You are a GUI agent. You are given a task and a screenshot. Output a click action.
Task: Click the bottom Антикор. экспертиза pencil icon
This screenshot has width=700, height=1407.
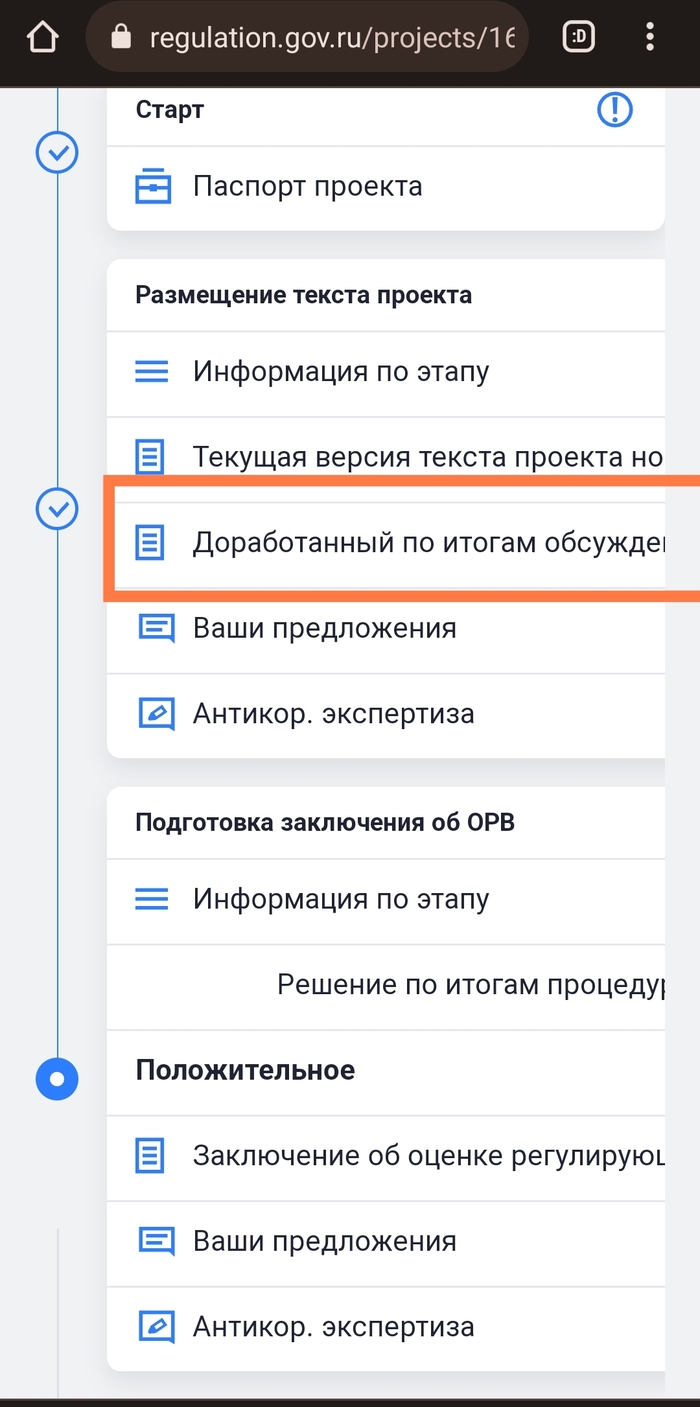[x=155, y=1327]
